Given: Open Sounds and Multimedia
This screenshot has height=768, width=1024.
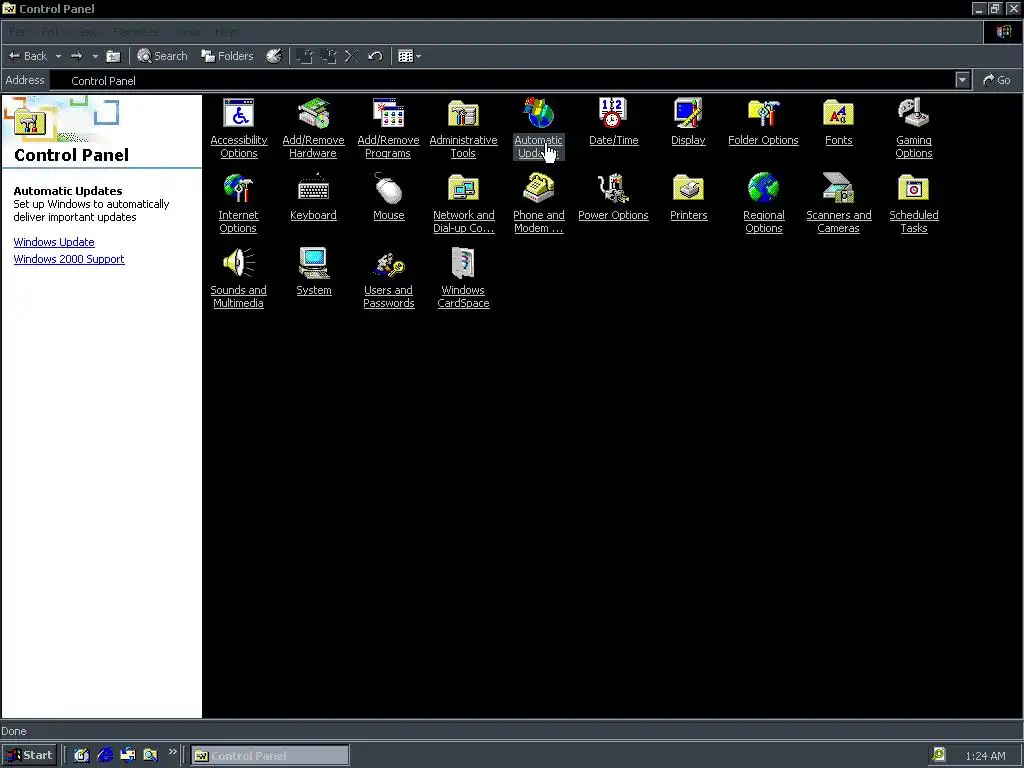Looking at the screenshot, I should [x=238, y=278].
